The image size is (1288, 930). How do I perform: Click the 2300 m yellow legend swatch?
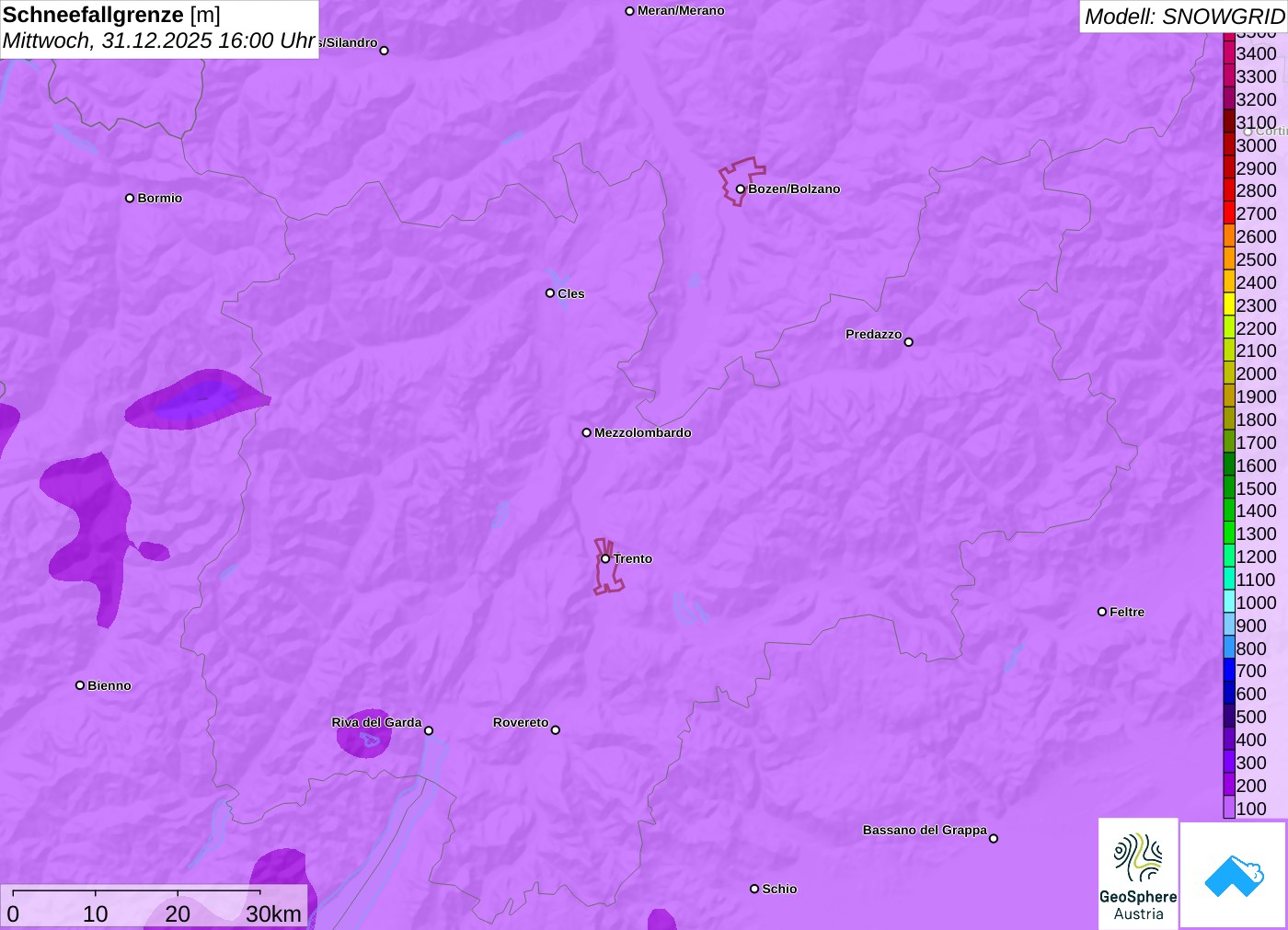click(1229, 305)
